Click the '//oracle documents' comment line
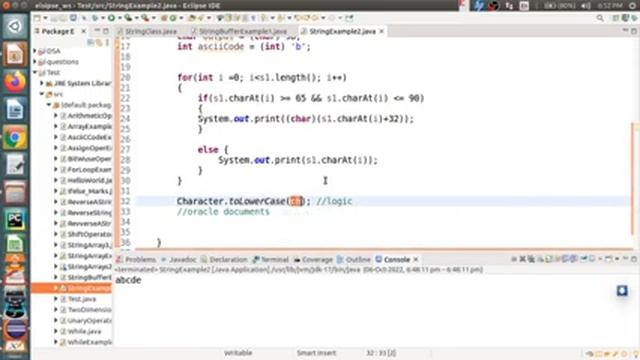Screen dimensions: 640x360 click(223, 212)
